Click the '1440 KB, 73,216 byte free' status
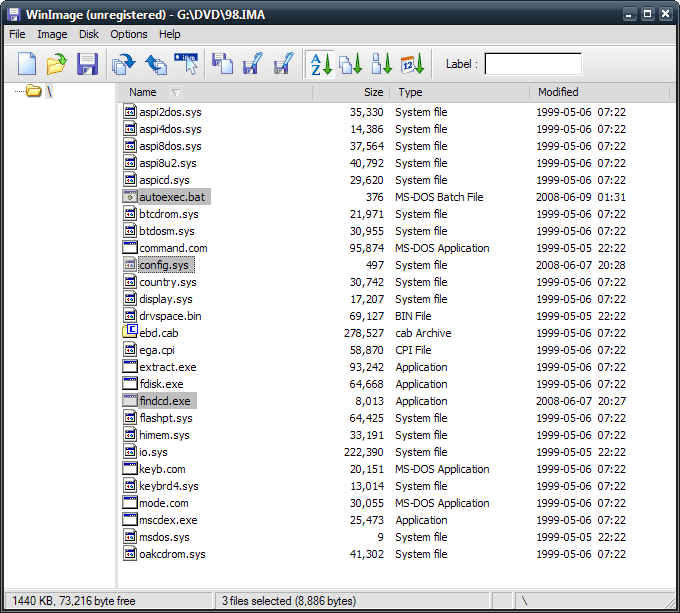680x613 pixels. (74, 601)
